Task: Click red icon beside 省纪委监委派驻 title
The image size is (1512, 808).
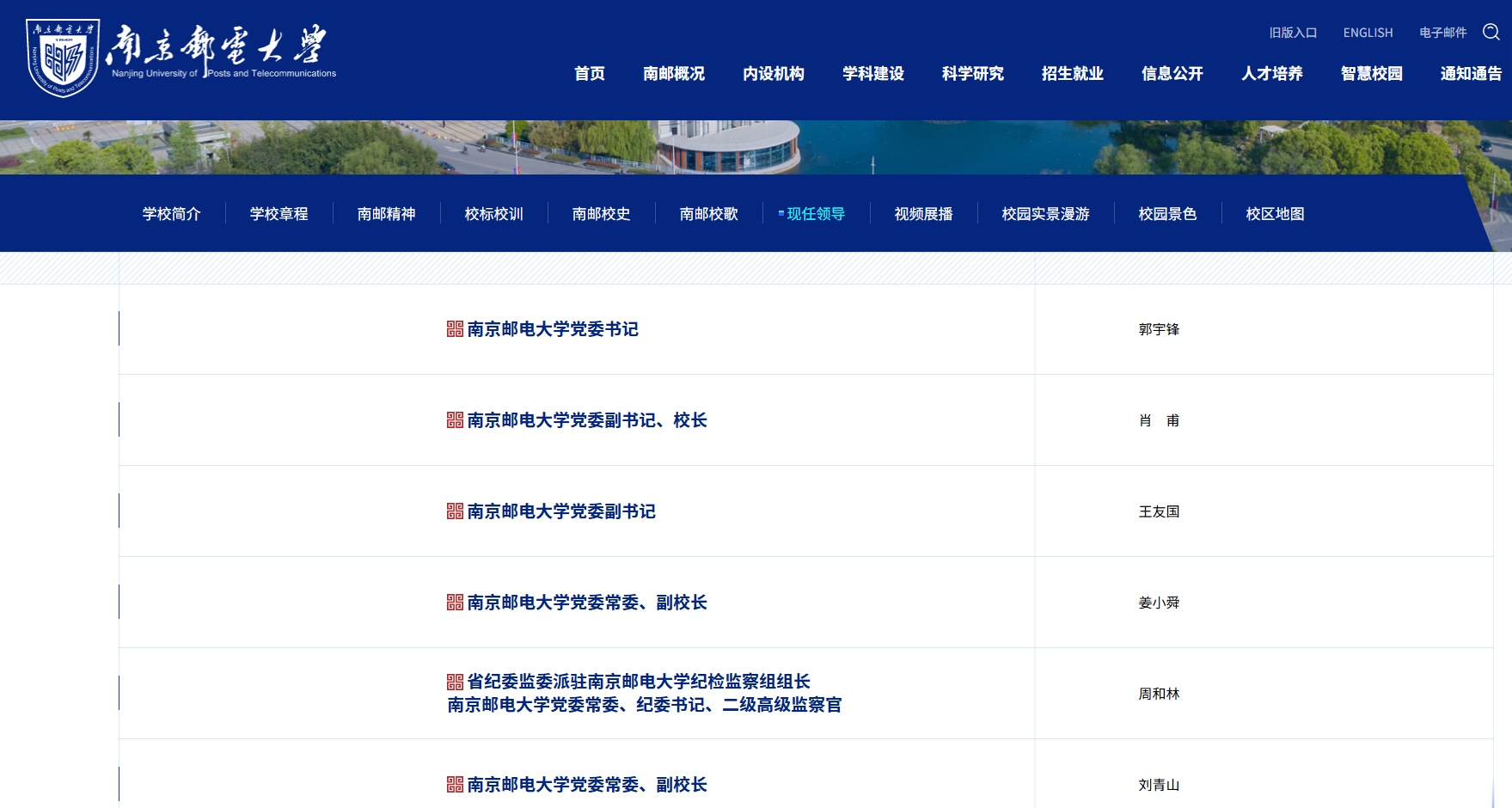Action: (x=455, y=682)
